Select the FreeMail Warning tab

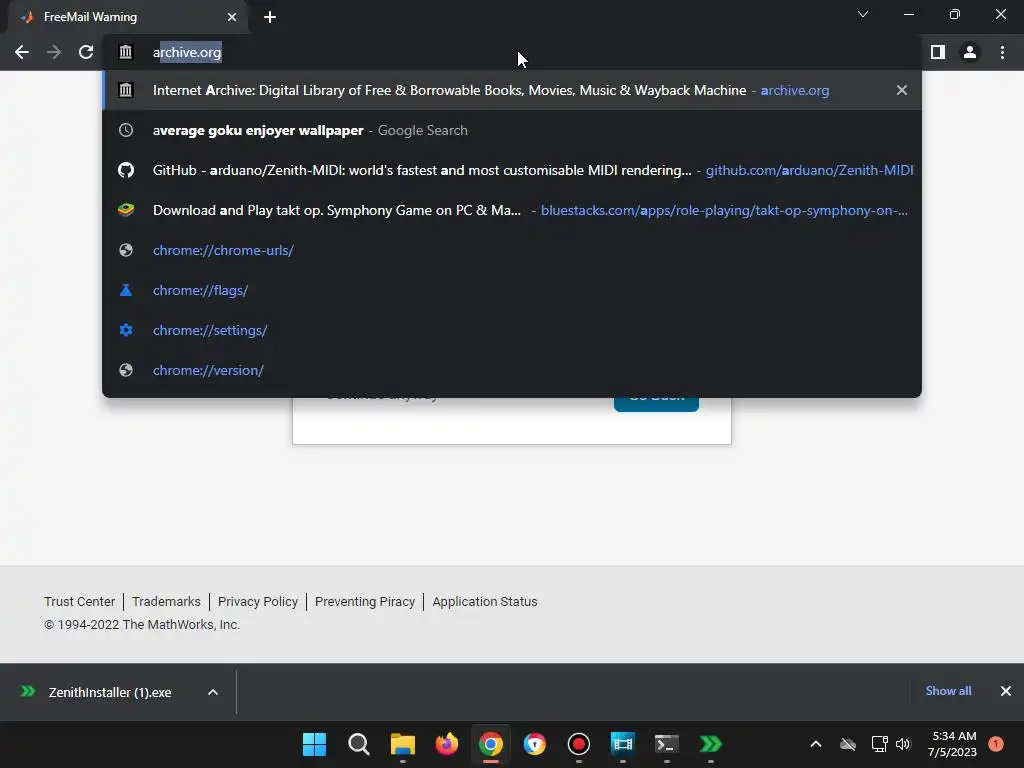pyautogui.click(x=127, y=17)
